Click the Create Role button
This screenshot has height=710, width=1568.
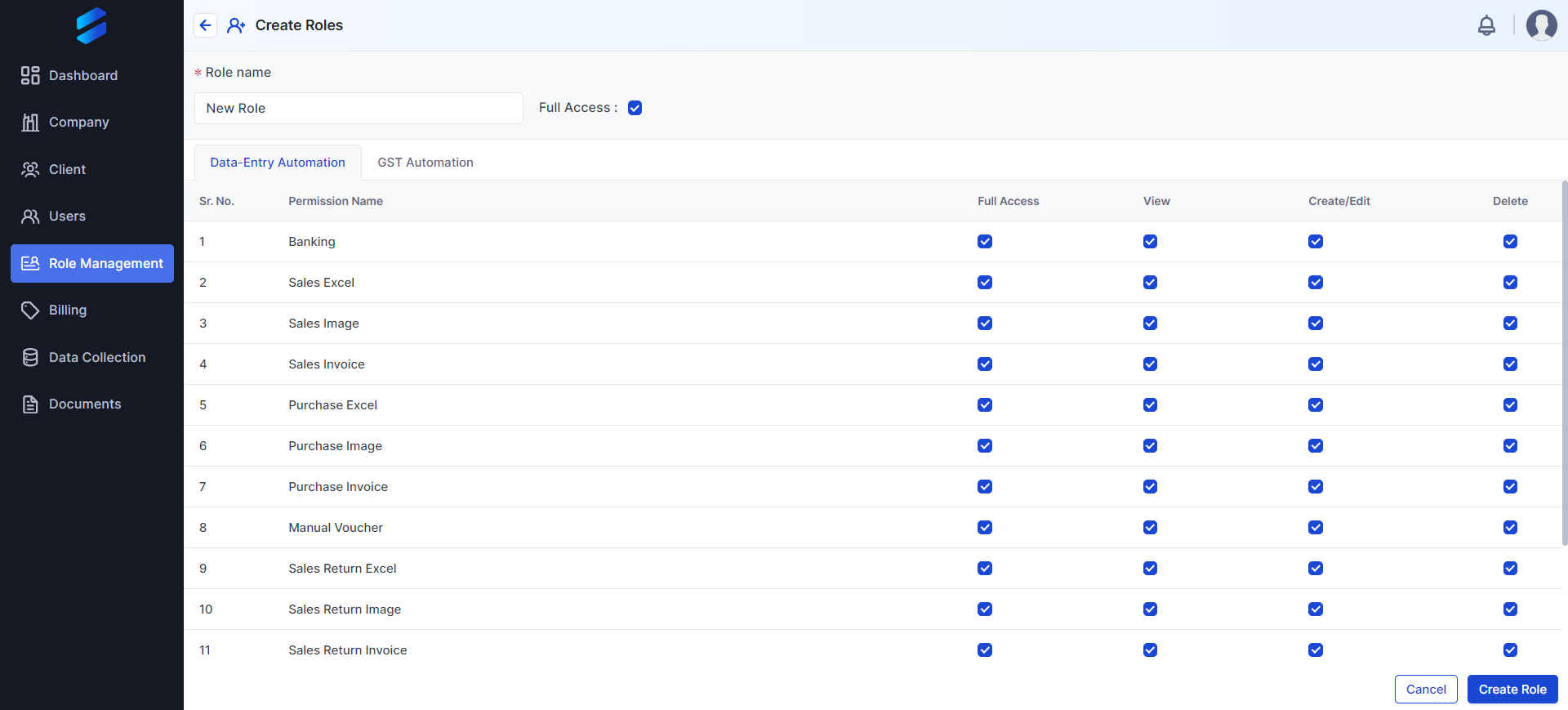pos(1512,690)
